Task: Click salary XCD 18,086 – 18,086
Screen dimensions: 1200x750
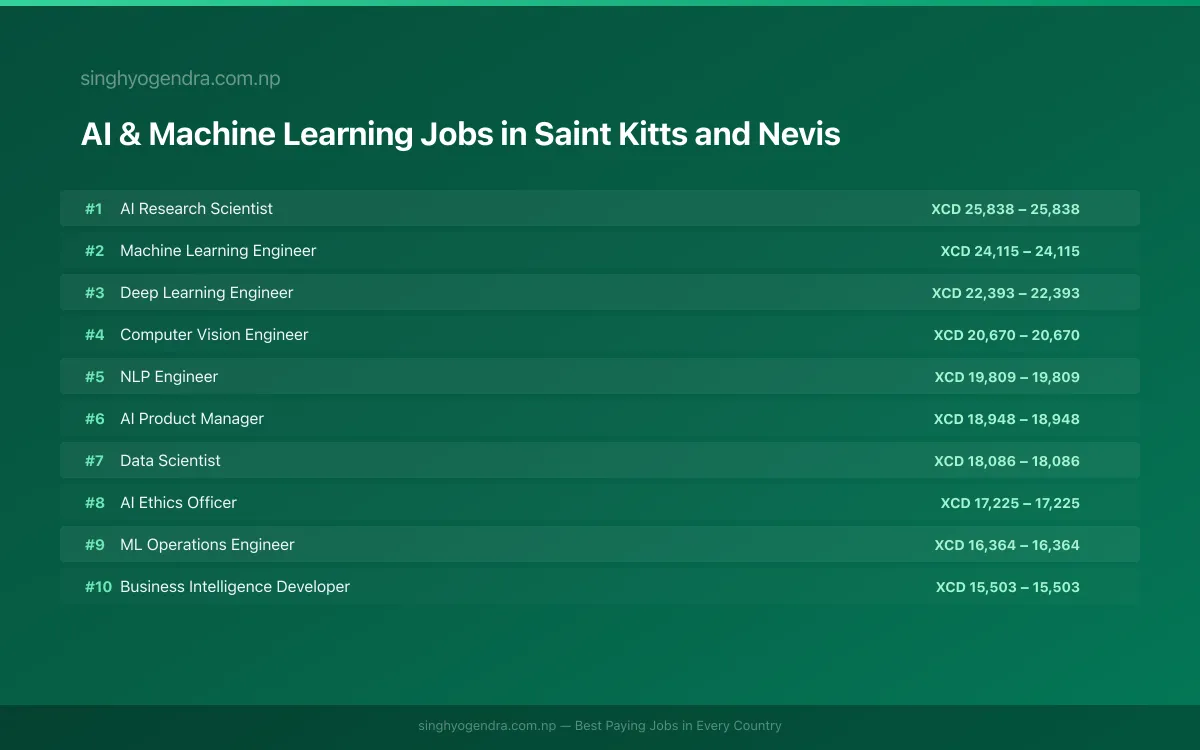Action: point(1007,461)
